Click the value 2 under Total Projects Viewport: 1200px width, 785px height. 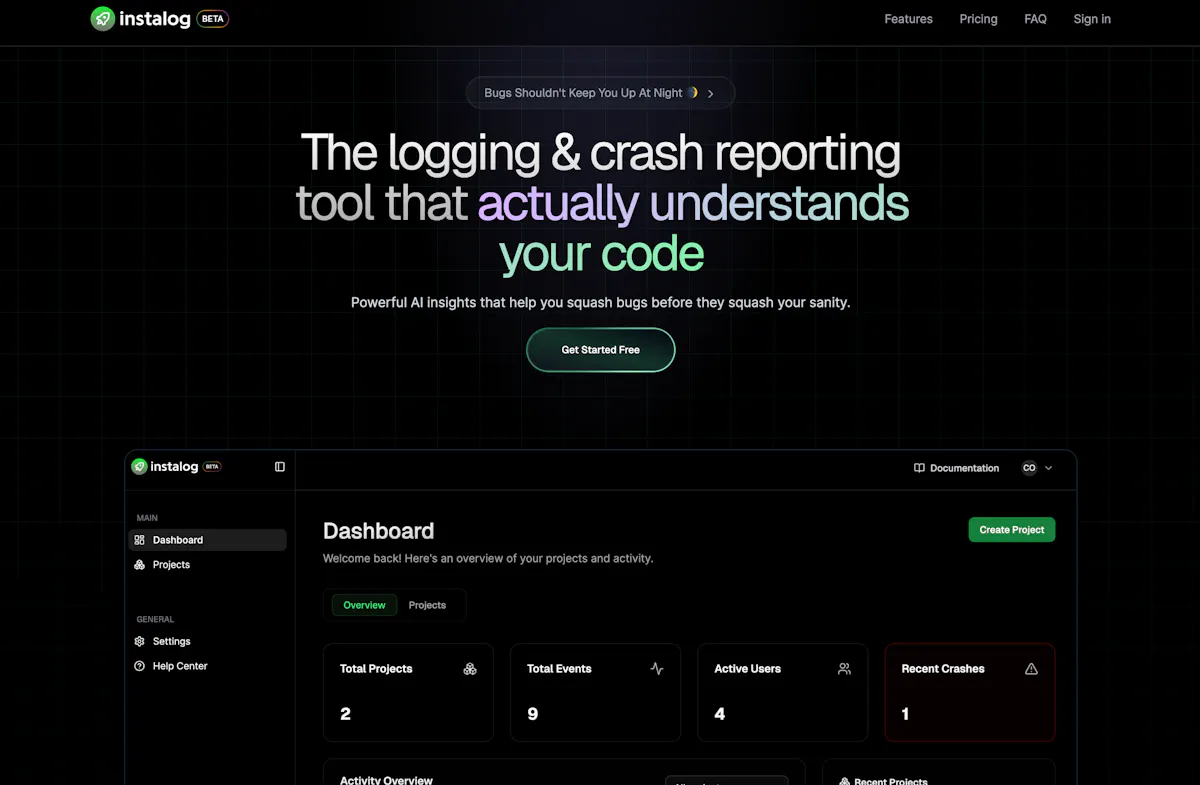click(345, 714)
